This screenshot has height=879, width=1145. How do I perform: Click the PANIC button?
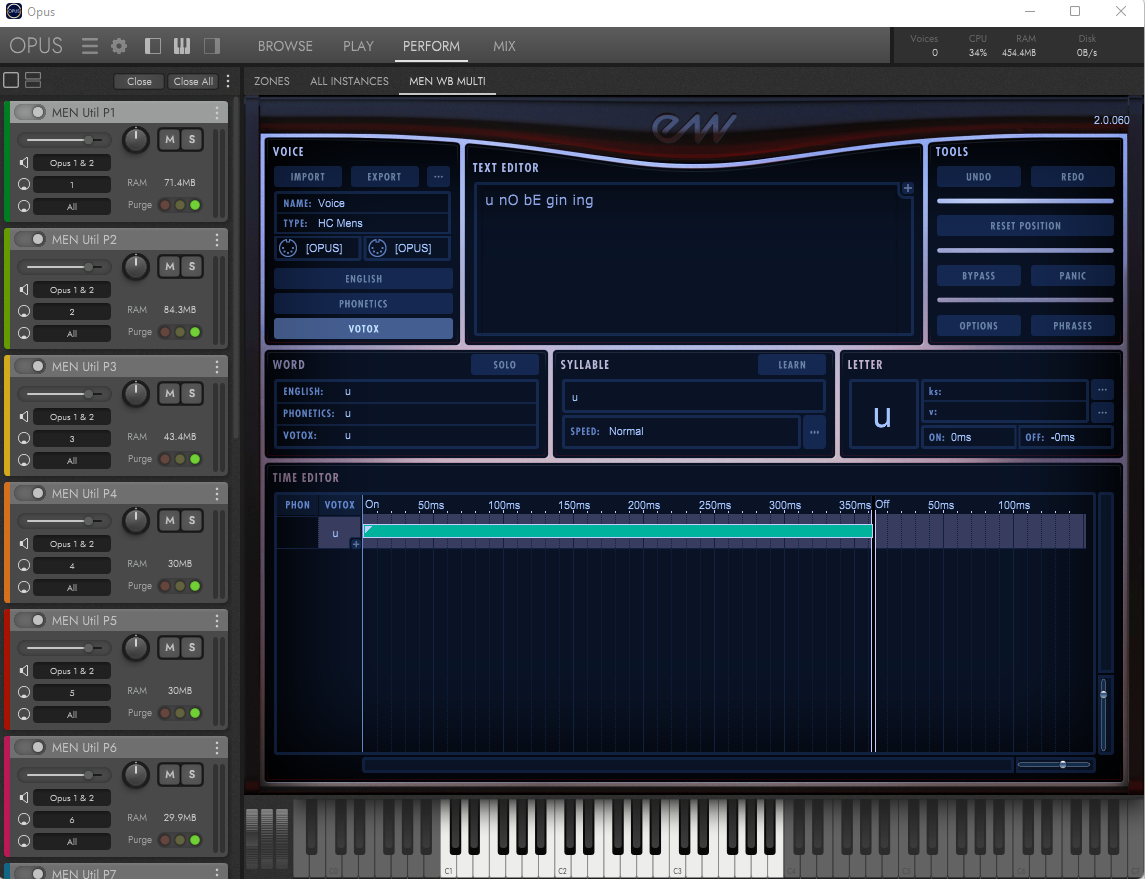click(1072, 276)
